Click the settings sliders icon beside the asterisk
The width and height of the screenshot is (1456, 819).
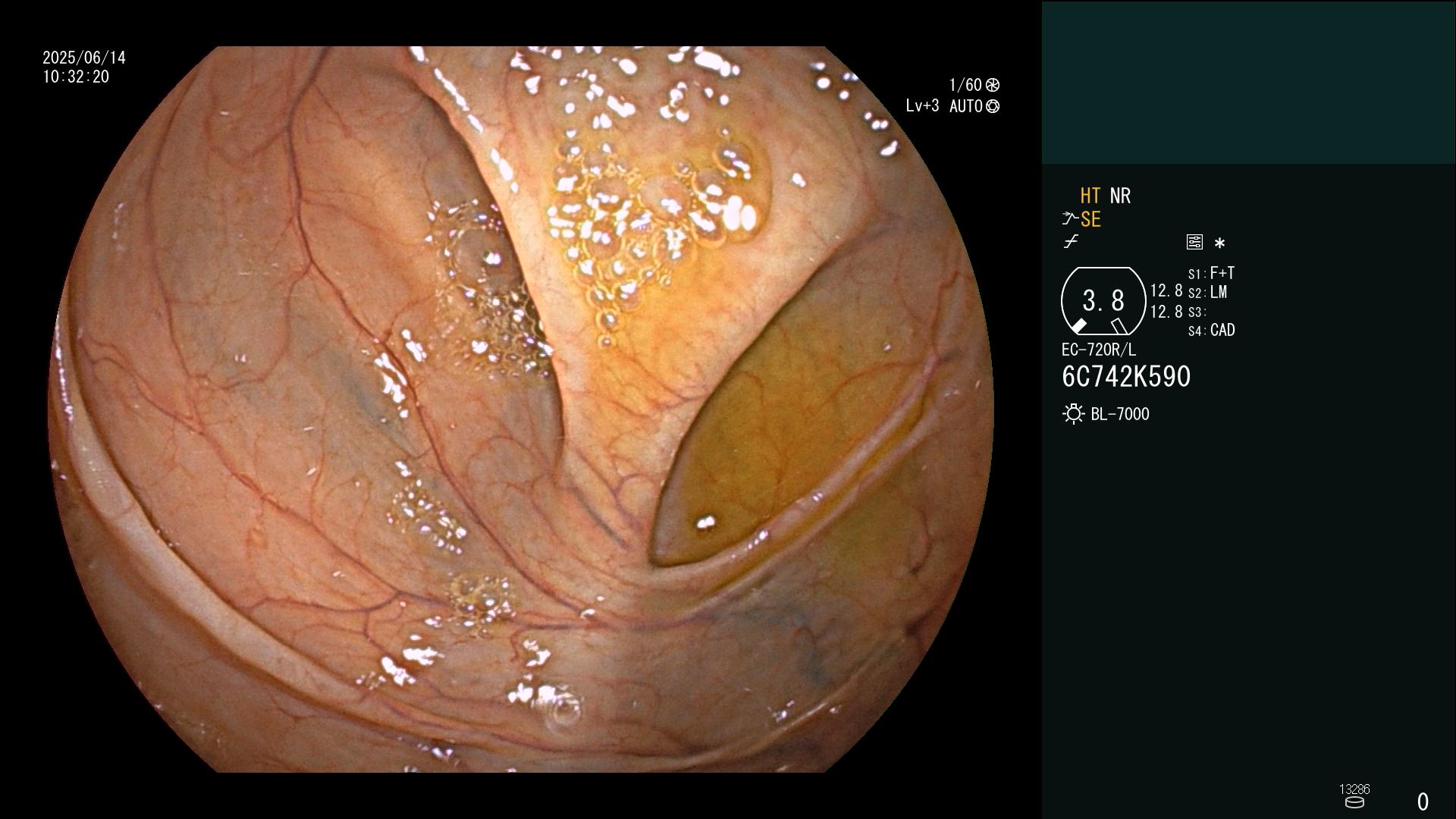1194,242
